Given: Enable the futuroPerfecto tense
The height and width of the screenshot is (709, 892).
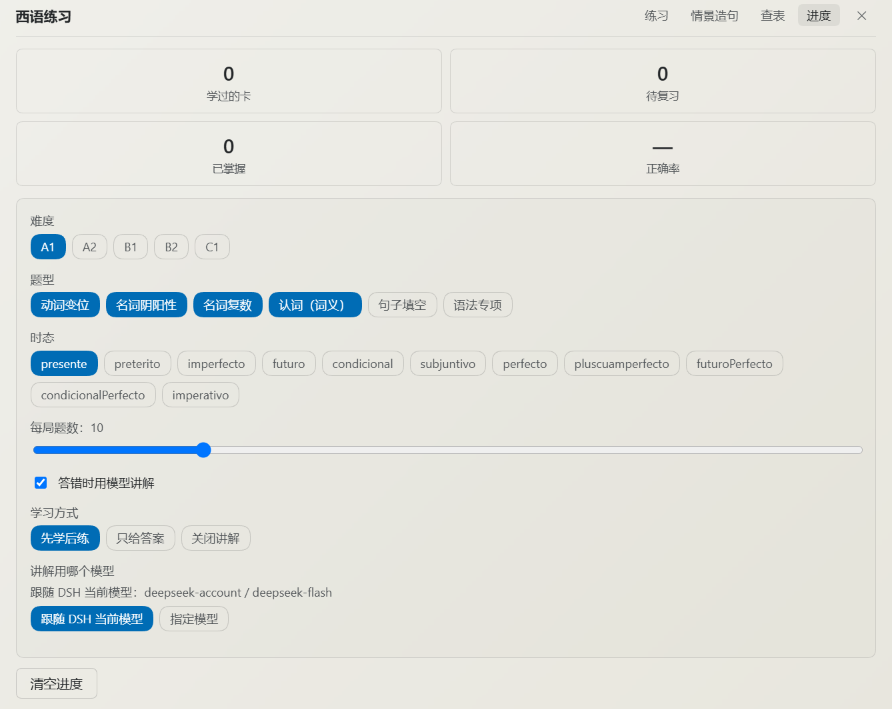Looking at the screenshot, I should [x=734, y=364].
